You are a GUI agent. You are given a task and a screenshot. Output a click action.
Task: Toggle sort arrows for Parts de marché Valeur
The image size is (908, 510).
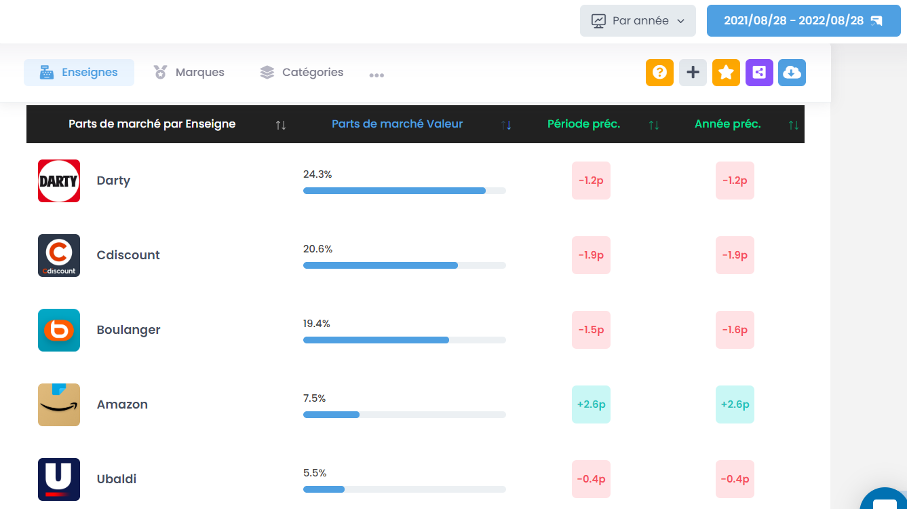pyautogui.click(x=506, y=125)
